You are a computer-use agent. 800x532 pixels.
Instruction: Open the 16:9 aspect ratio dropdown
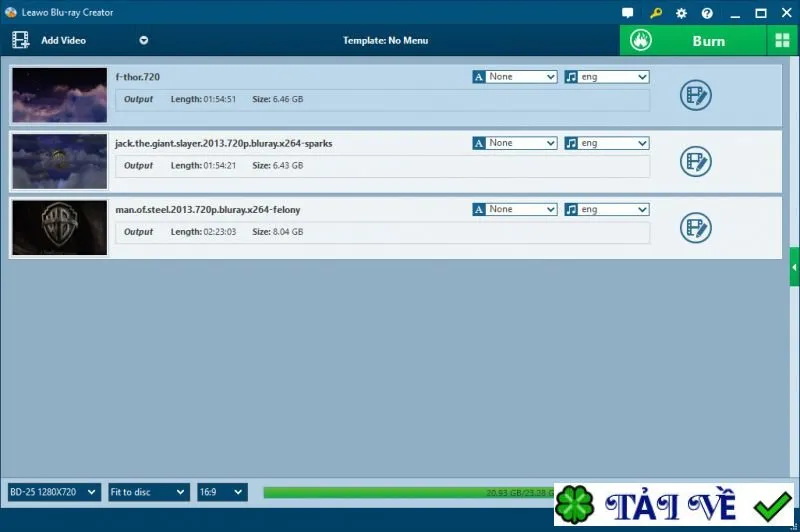[222, 492]
